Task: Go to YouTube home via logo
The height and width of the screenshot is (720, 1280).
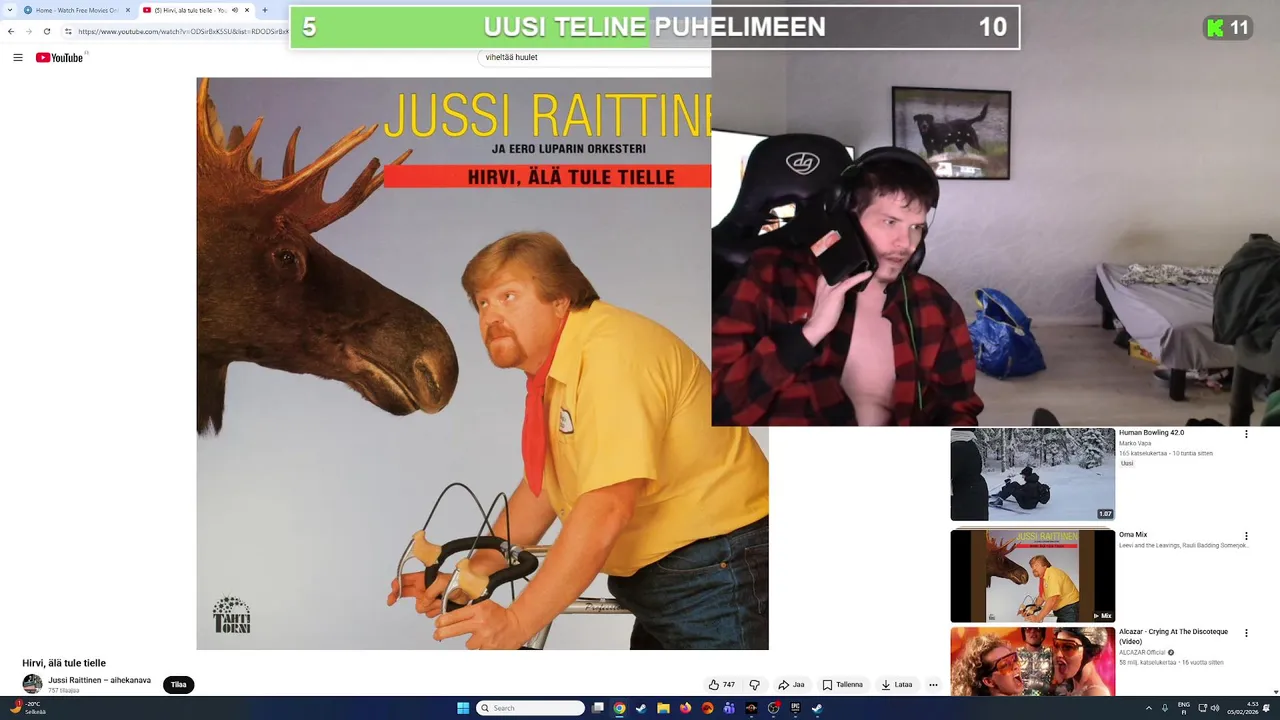Action: (60, 58)
